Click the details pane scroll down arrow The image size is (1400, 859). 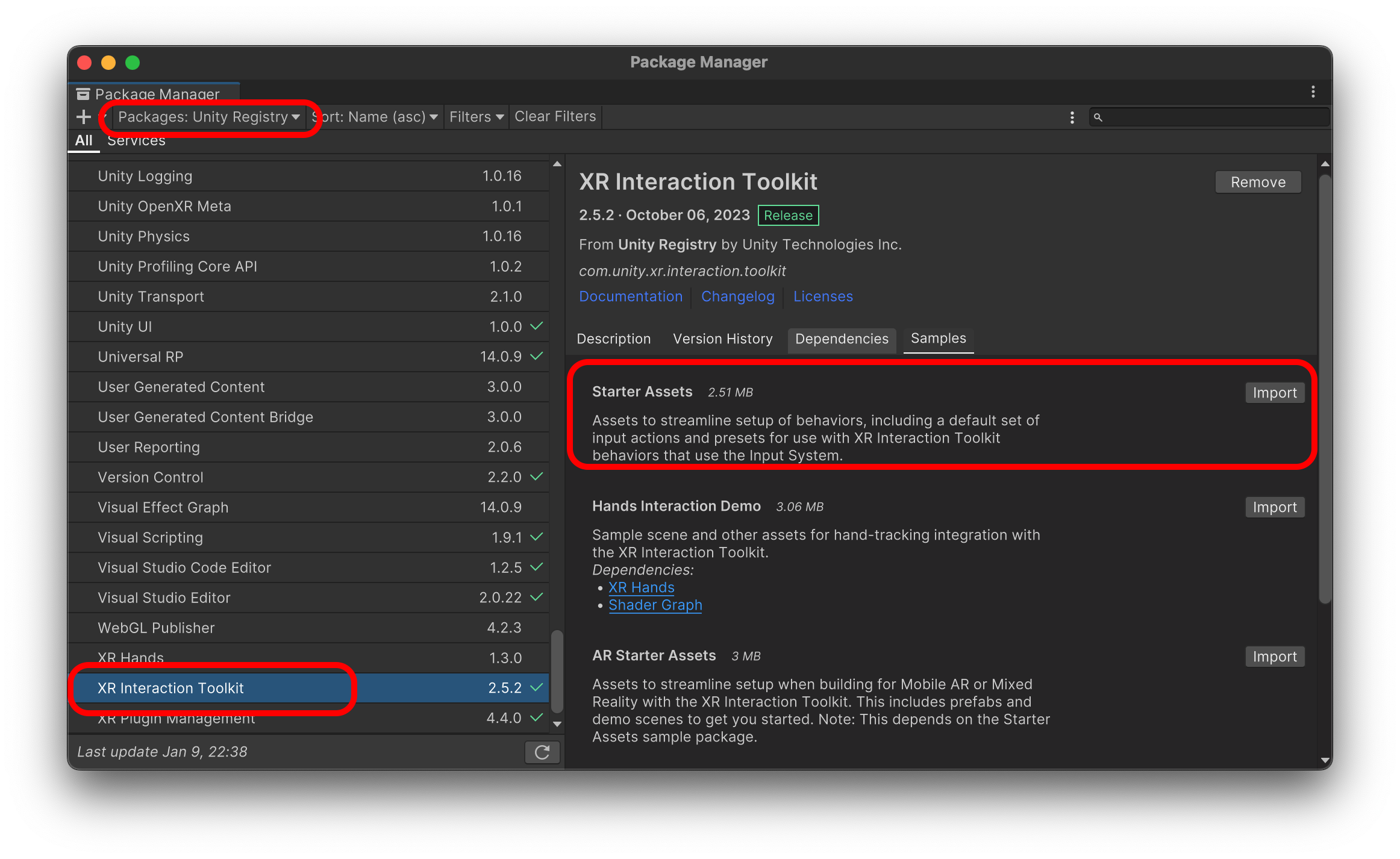[1325, 760]
